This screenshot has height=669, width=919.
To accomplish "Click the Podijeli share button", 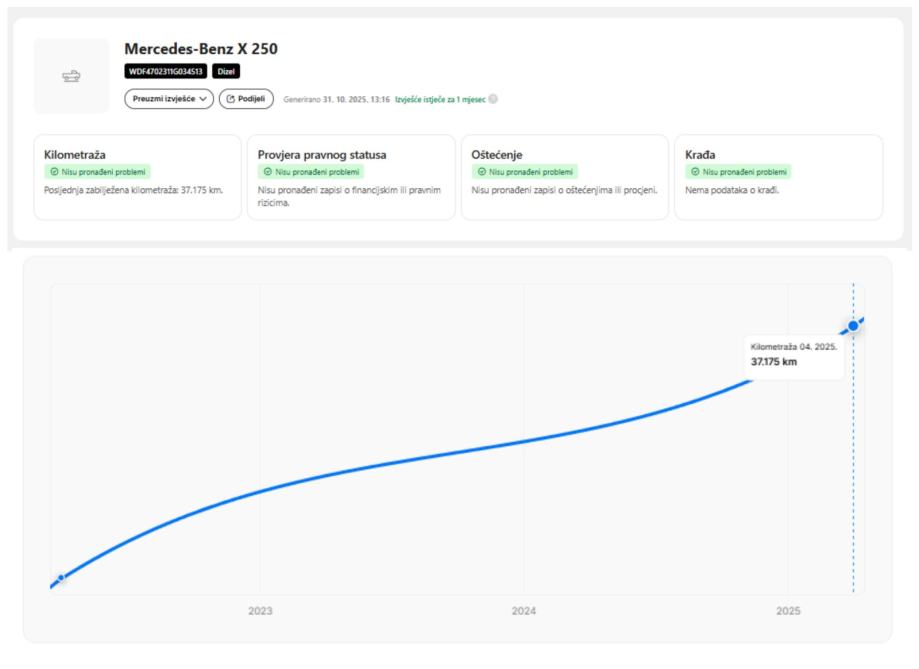I will pyautogui.click(x=246, y=99).
